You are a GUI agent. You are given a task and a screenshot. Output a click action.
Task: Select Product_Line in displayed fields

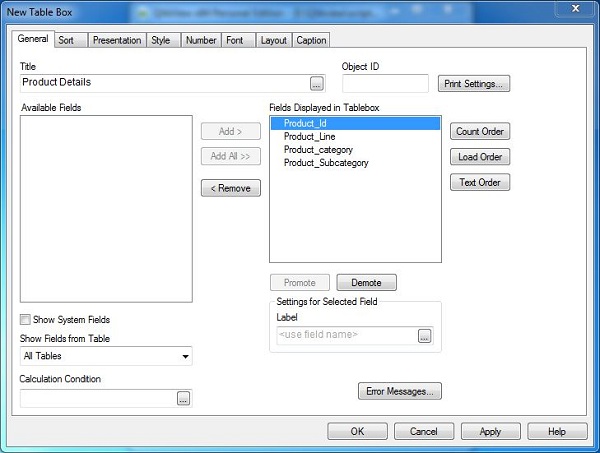[x=355, y=137]
